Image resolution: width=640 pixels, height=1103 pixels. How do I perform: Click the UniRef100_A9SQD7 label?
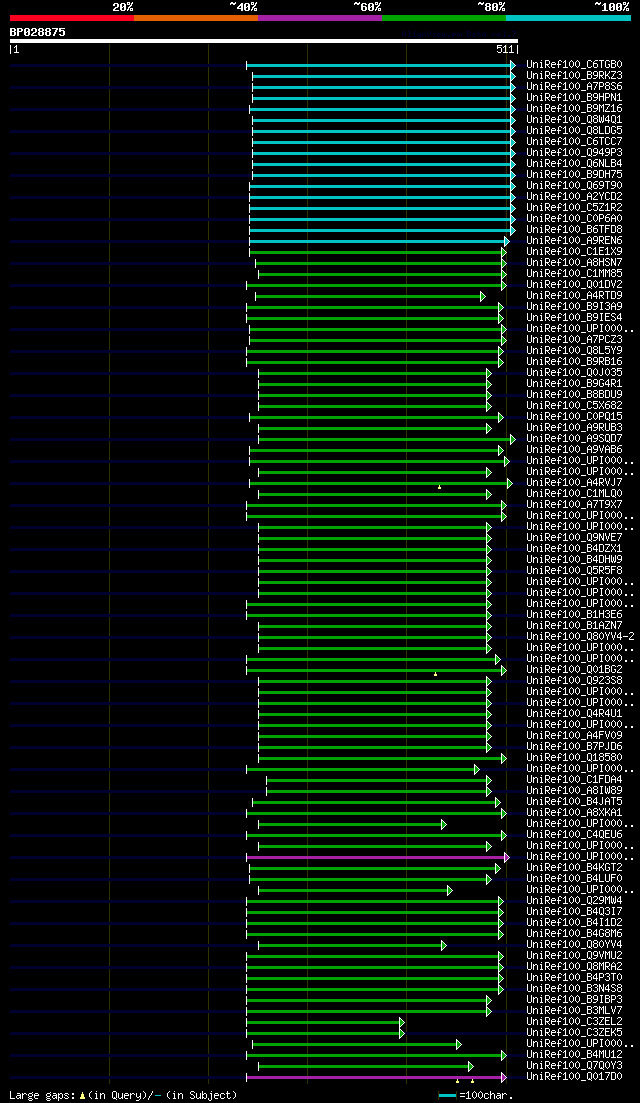tap(574, 438)
